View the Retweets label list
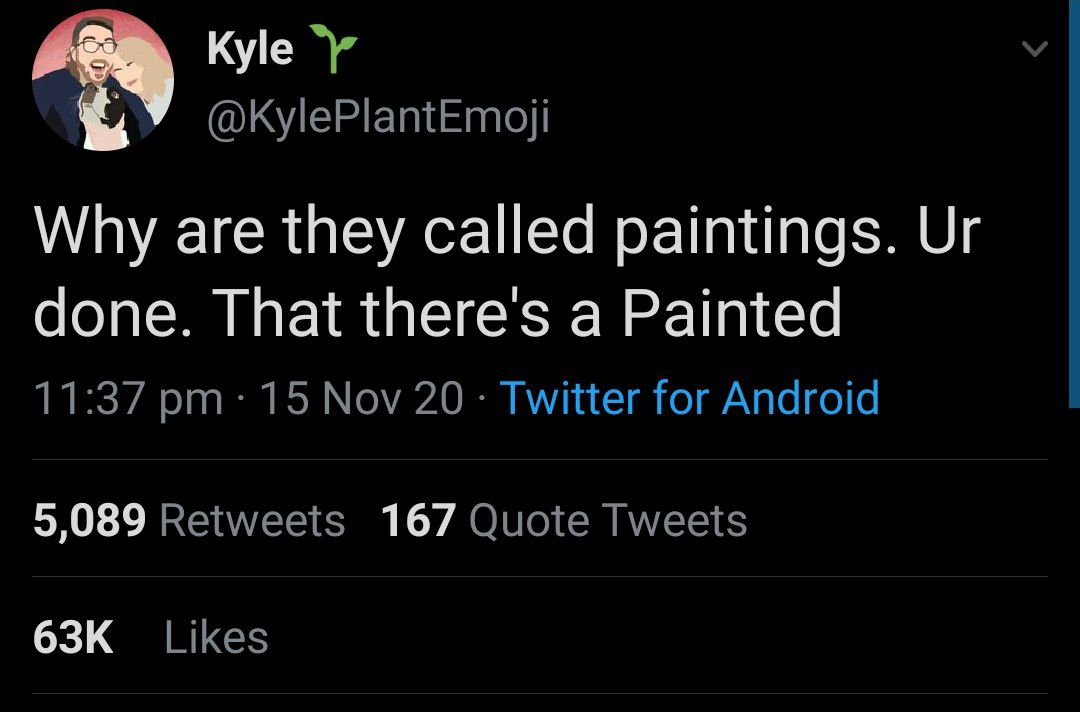This screenshot has width=1080, height=712. (x=252, y=521)
